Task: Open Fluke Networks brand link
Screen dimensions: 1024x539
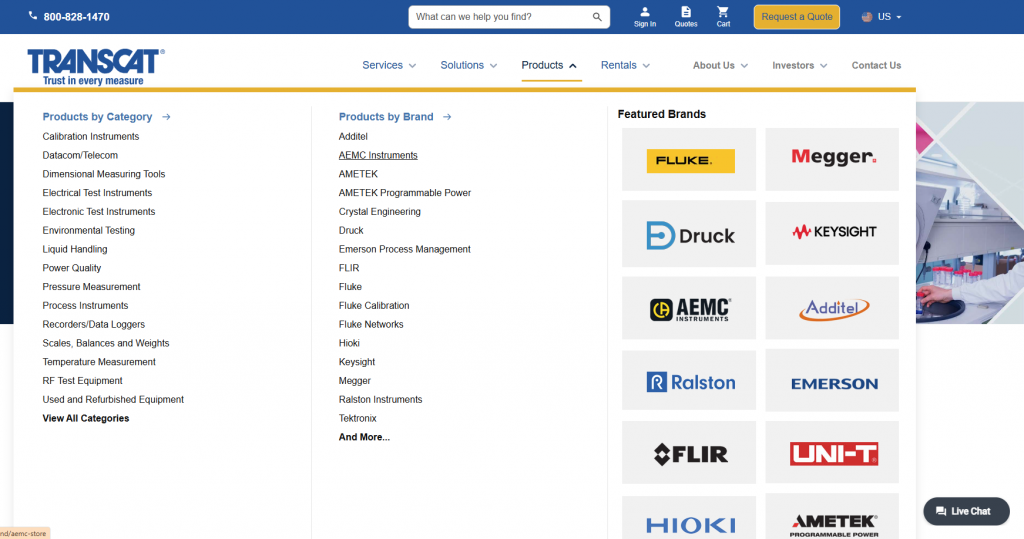Action: [x=371, y=324]
